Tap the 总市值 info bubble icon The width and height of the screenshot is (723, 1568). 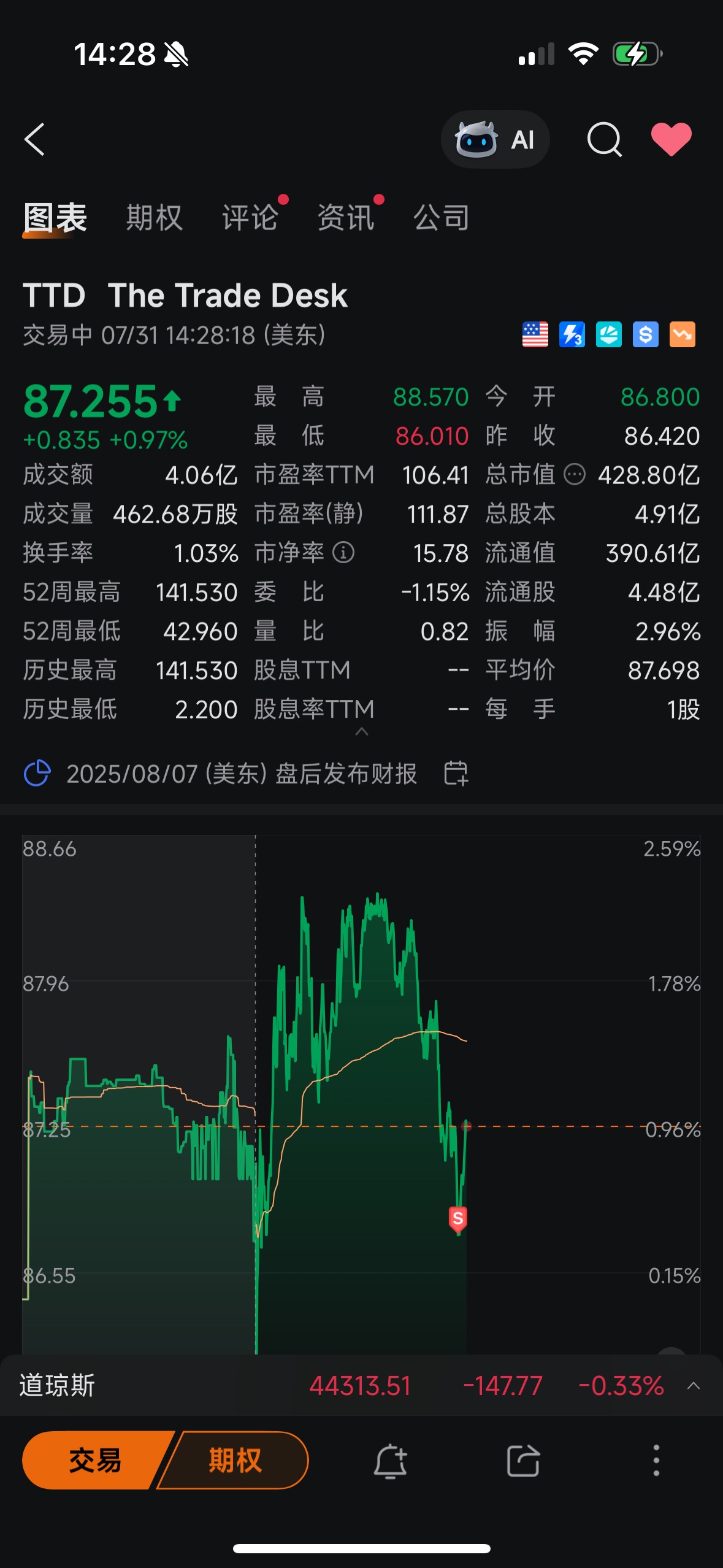point(575,475)
